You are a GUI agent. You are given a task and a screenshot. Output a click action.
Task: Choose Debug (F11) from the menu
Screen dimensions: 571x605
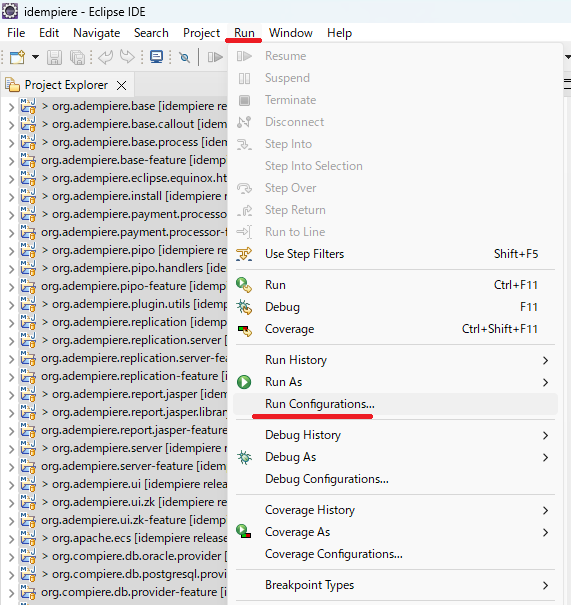395,307
